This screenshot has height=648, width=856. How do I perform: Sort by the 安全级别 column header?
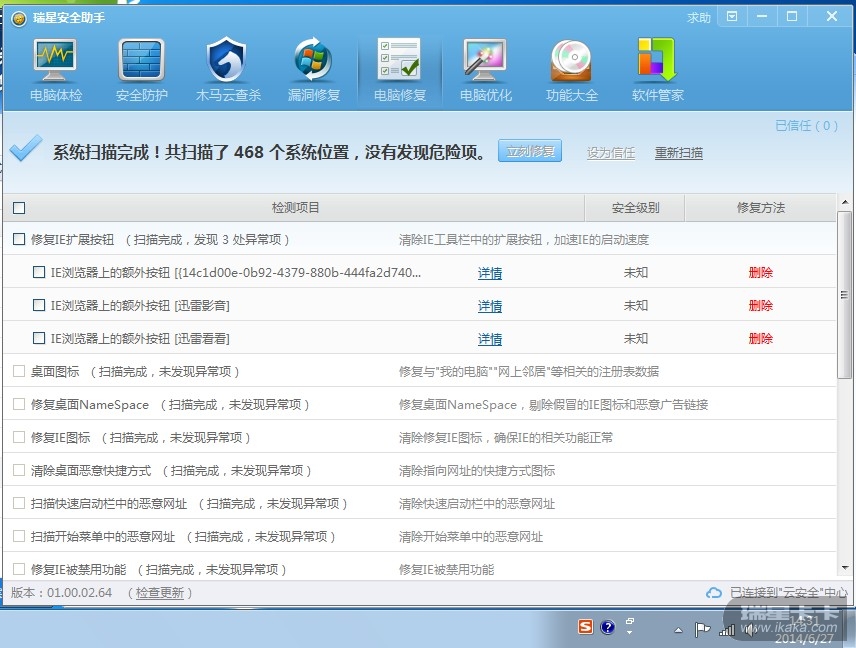pyautogui.click(x=635, y=208)
